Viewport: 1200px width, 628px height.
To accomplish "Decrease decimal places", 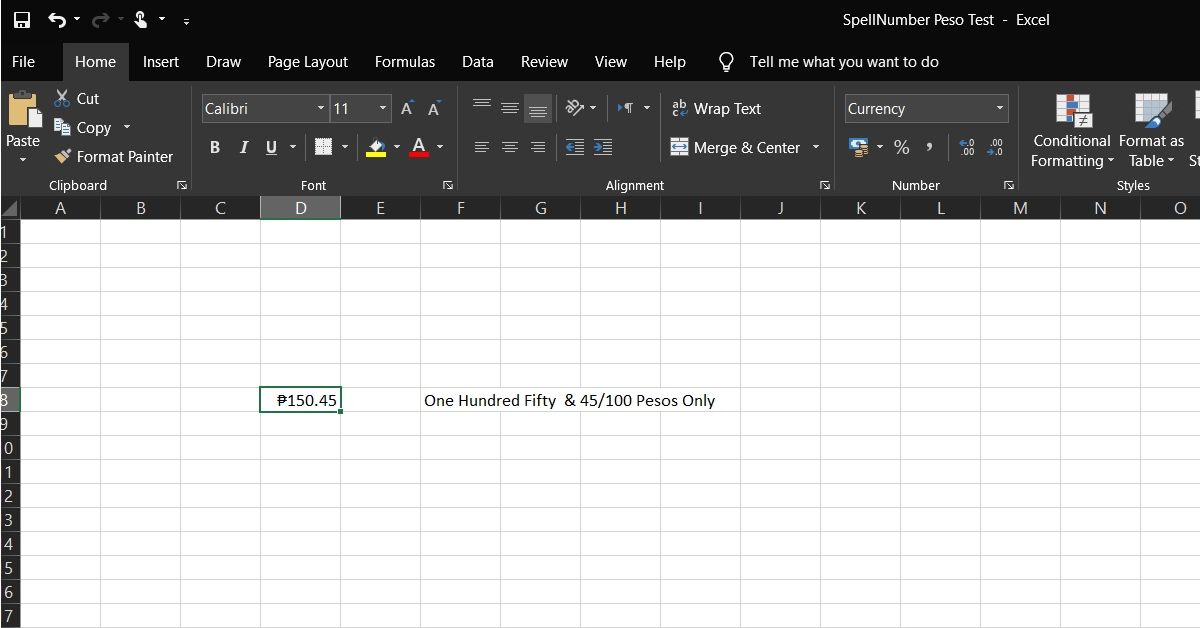I will click(994, 147).
